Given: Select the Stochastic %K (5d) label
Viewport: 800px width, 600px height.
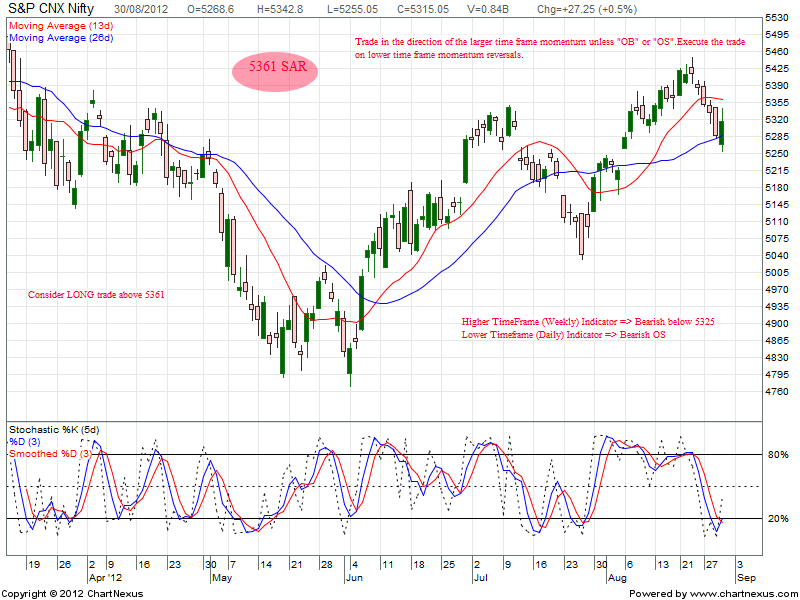Looking at the screenshot, I should coord(54,430).
